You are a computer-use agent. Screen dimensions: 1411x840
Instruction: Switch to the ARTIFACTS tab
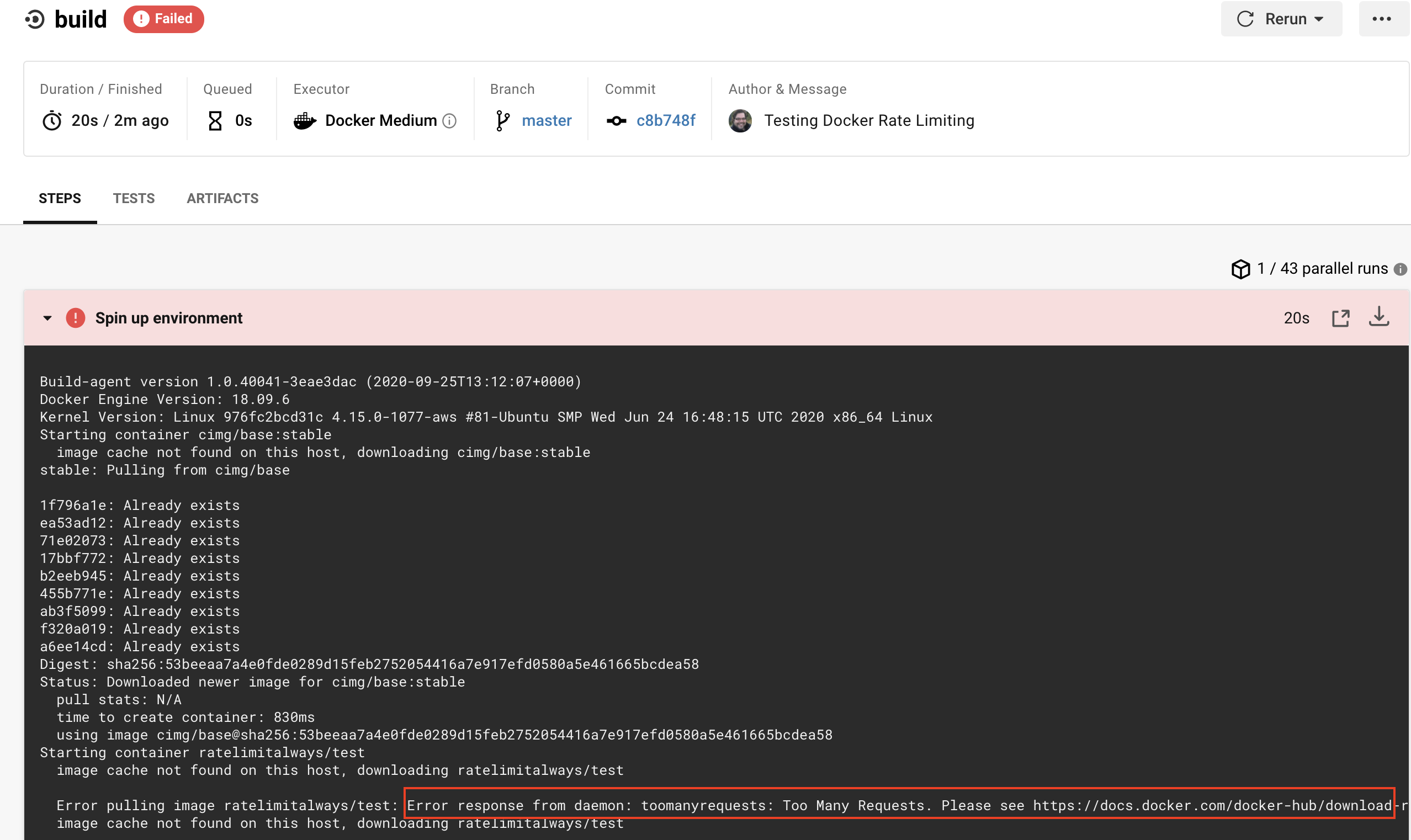pos(222,199)
